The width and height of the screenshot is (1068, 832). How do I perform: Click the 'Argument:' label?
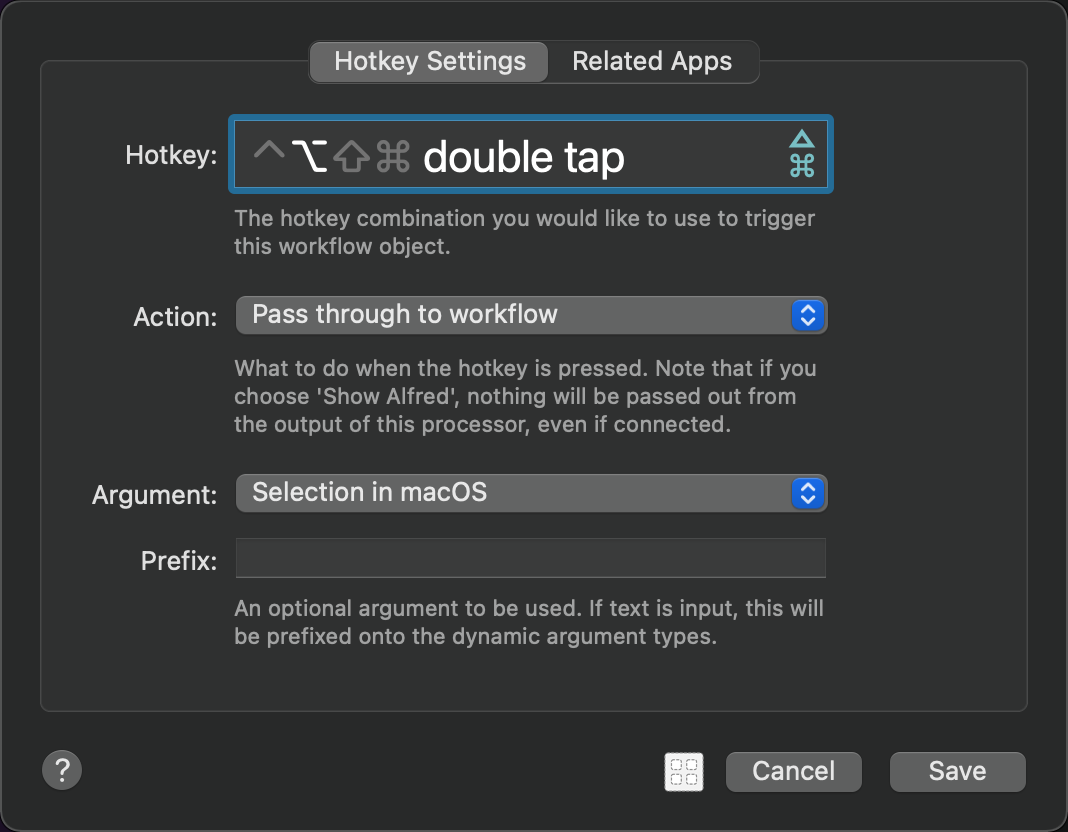(x=154, y=495)
